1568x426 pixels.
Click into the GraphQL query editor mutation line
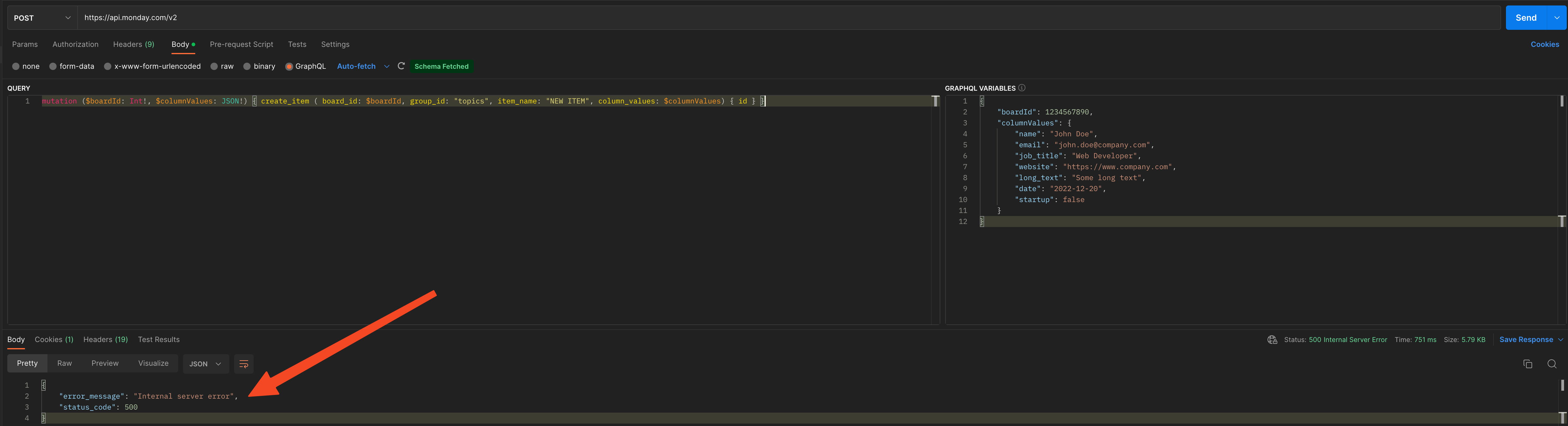(404, 101)
